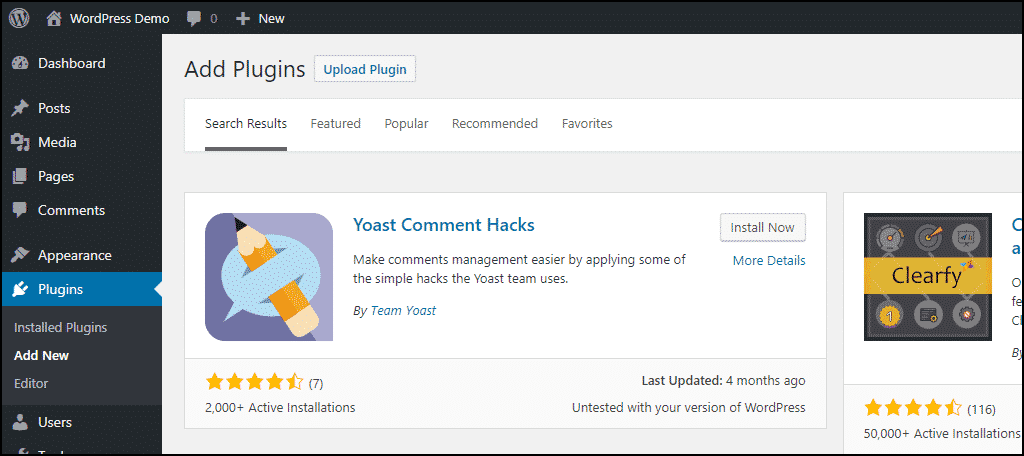Click the home icon beside WordPress Demo
The width and height of the screenshot is (1024, 456).
coord(55,19)
